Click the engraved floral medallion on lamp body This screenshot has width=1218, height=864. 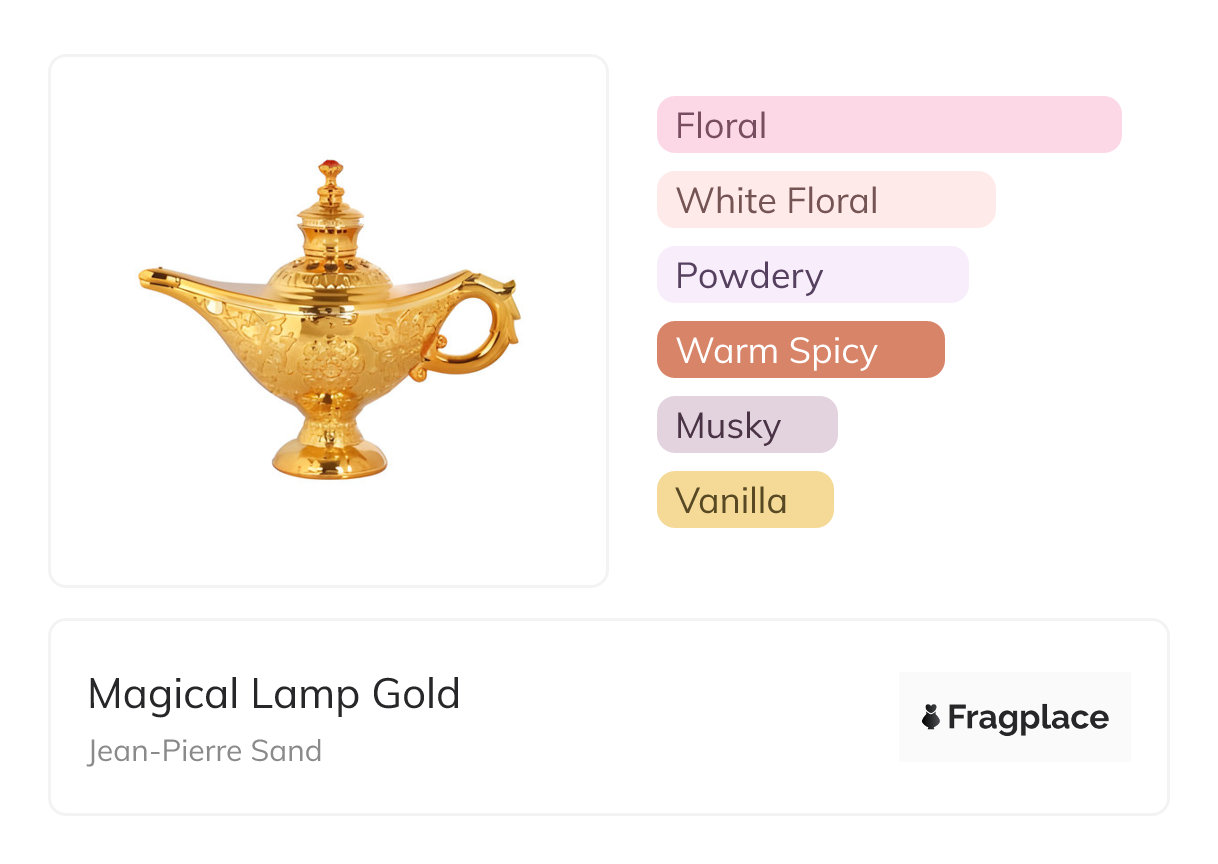point(330,360)
